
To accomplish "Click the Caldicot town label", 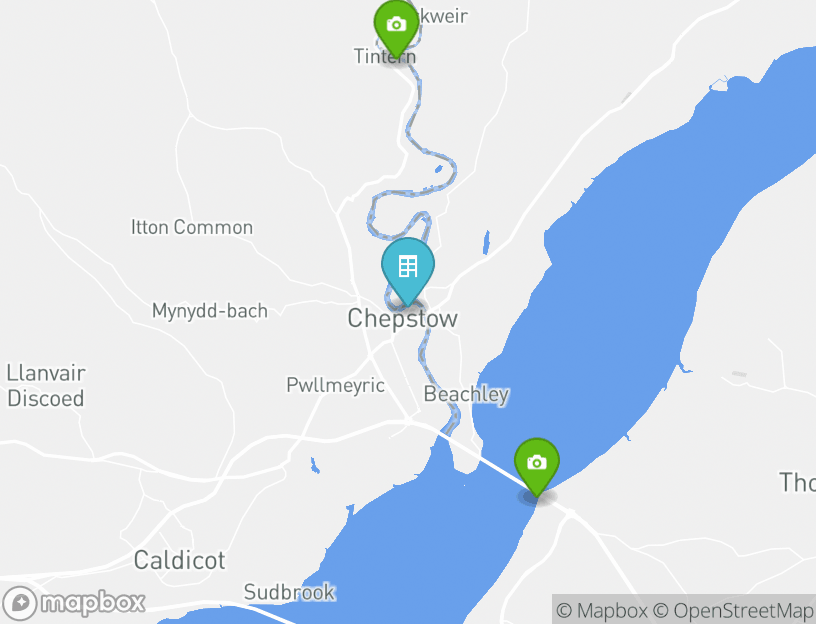I will (x=180, y=561).
